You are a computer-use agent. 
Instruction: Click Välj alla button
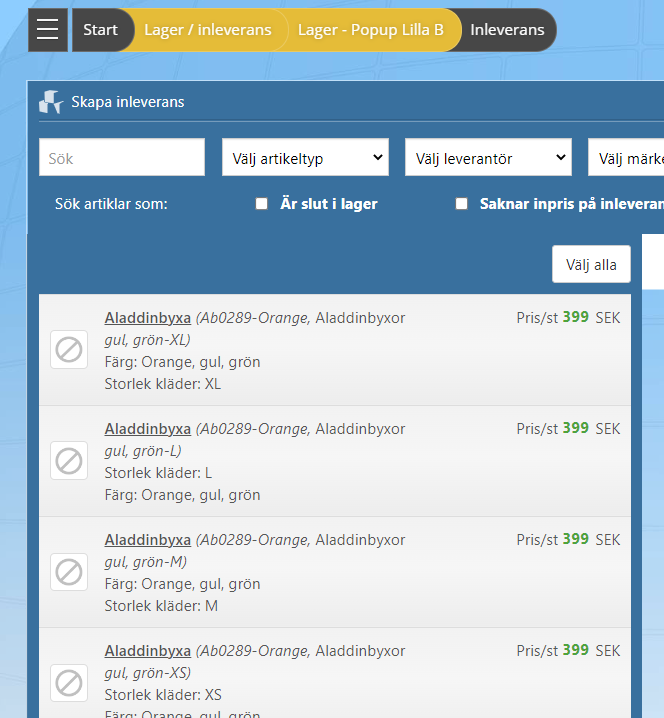pyautogui.click(x=591, y=264)
